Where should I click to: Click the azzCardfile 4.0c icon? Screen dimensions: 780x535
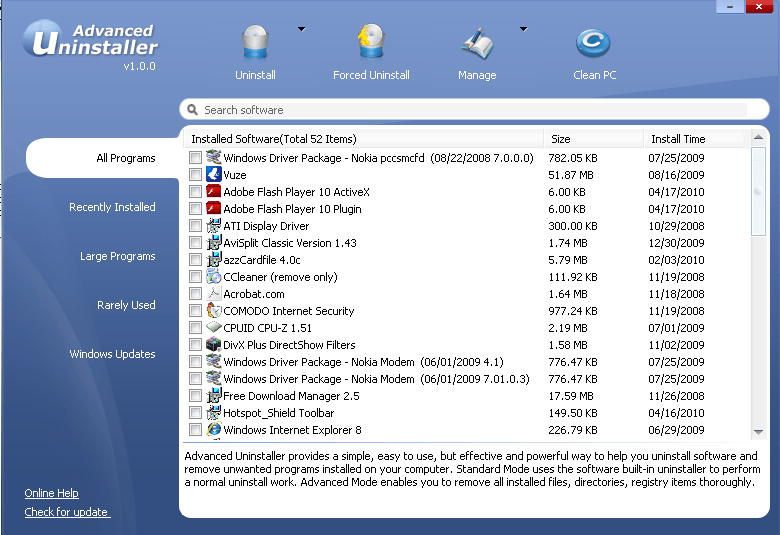pyautogui.click(x=214, y=259)
